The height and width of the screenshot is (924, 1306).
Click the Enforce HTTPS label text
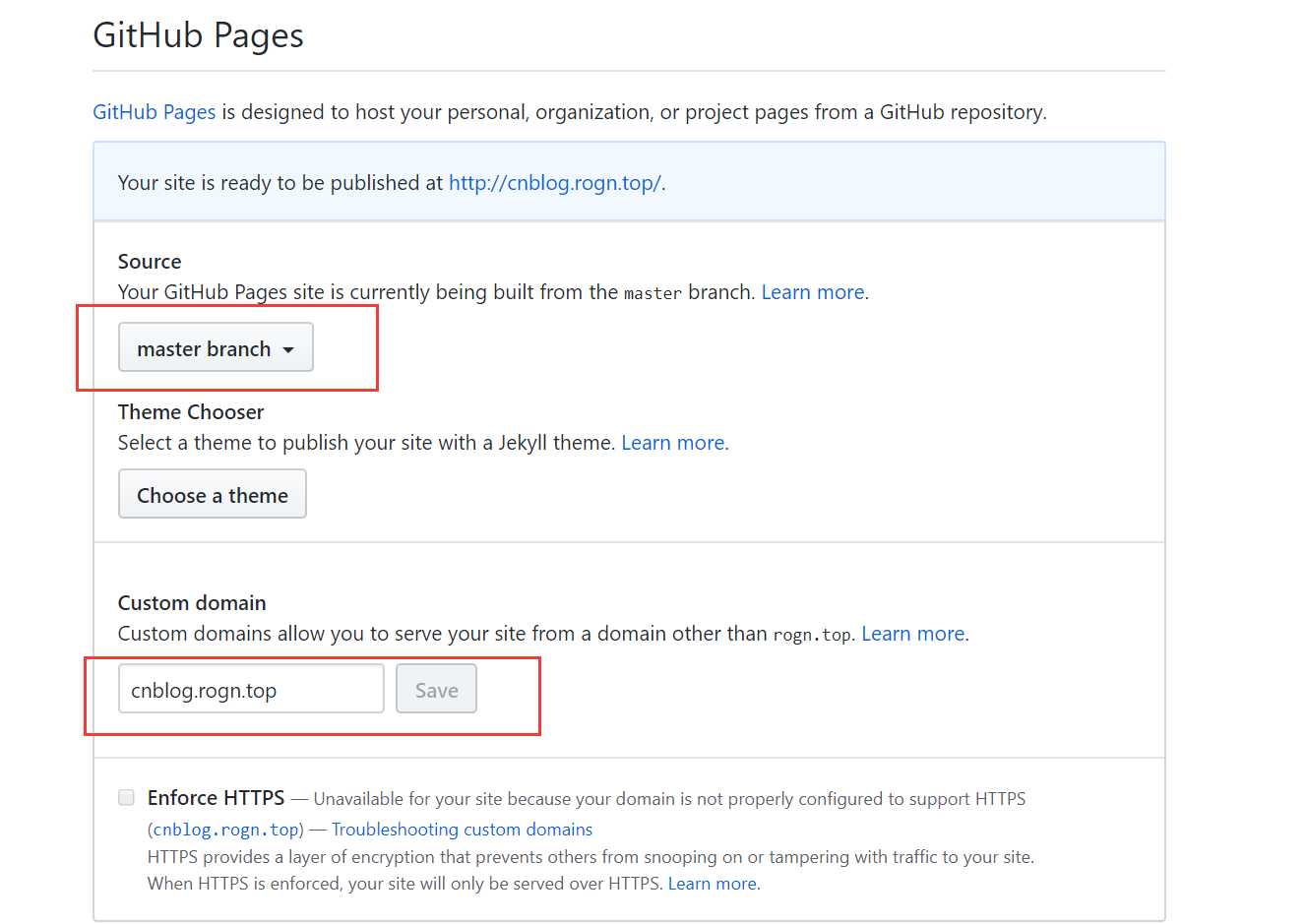[x=217, y=797]
